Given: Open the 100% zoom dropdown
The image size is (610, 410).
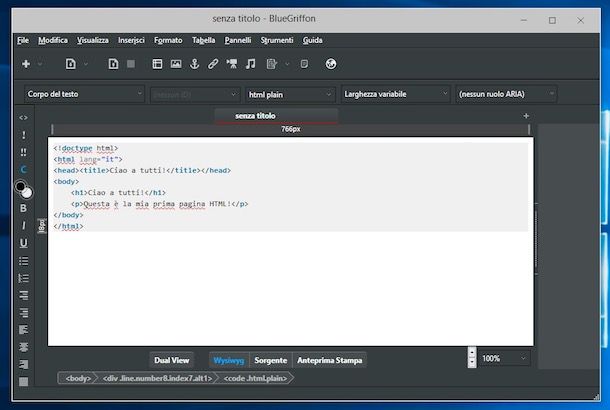Looking at the screenshot, I should (x=504, y=358).
